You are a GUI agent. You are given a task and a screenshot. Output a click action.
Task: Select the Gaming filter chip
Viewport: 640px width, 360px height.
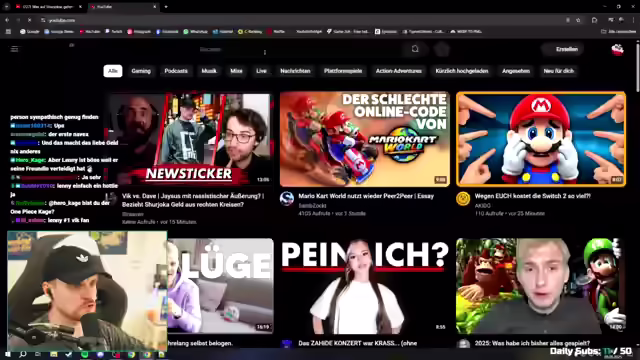tap(141, 71)
